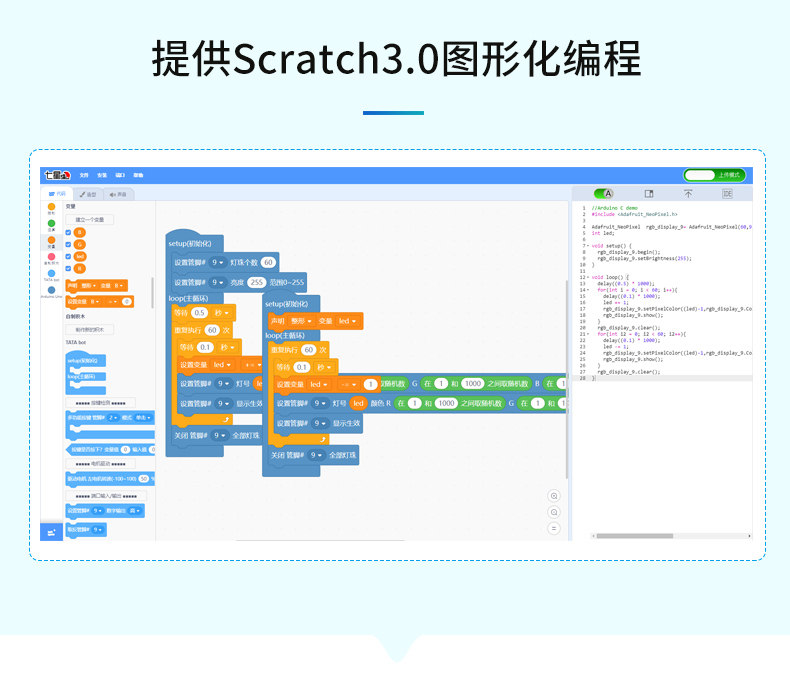790x690 pixels.
Task: Select the orange led variable pill in palette
Action: pos(80,256)
